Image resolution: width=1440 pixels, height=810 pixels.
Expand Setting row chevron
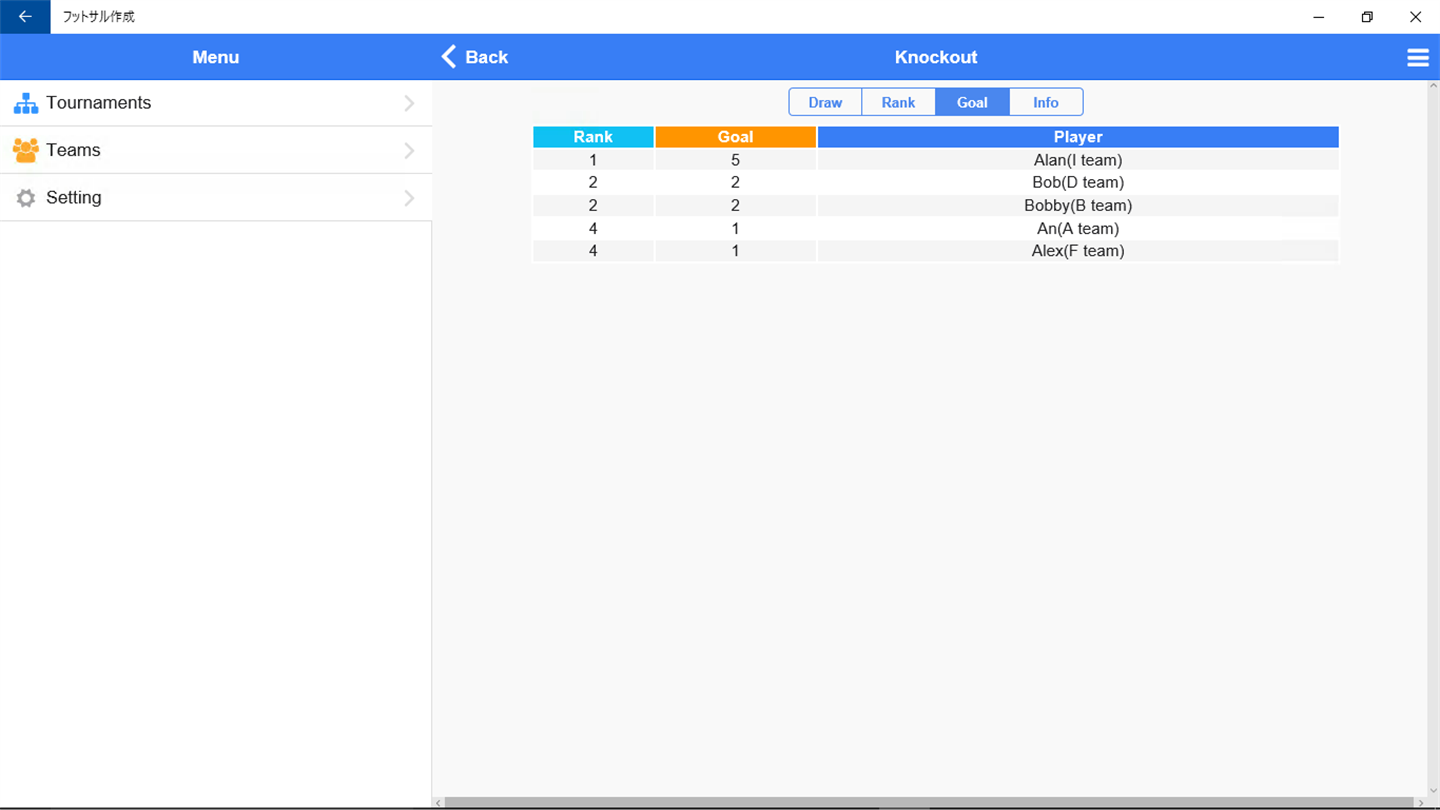click(x=409, y=198)
